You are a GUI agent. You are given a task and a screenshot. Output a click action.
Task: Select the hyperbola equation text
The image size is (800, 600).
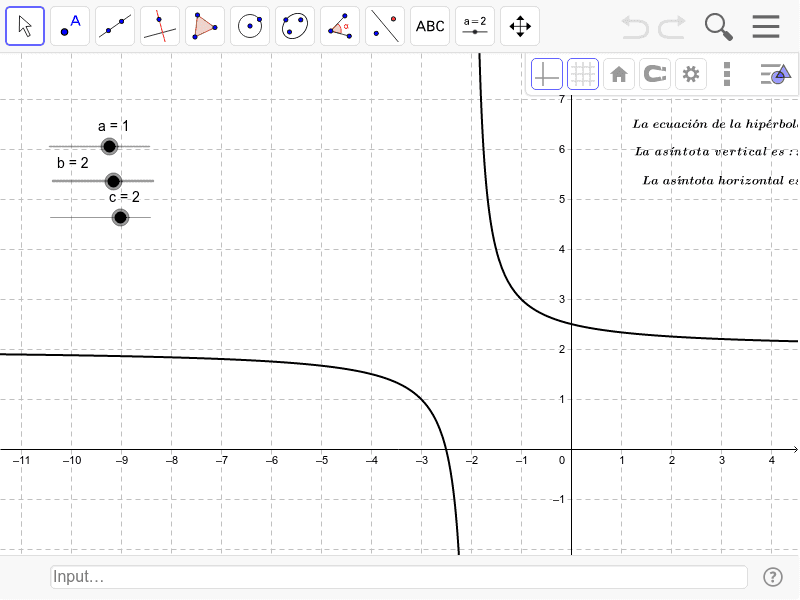click(x=714, y=124)
